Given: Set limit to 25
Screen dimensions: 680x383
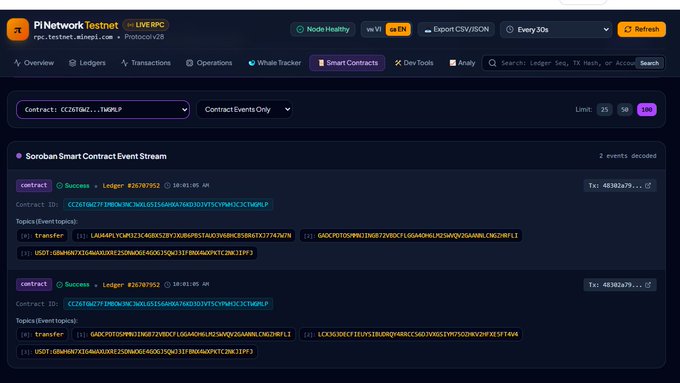Looking at the screenshot, I should pos(604,109).
